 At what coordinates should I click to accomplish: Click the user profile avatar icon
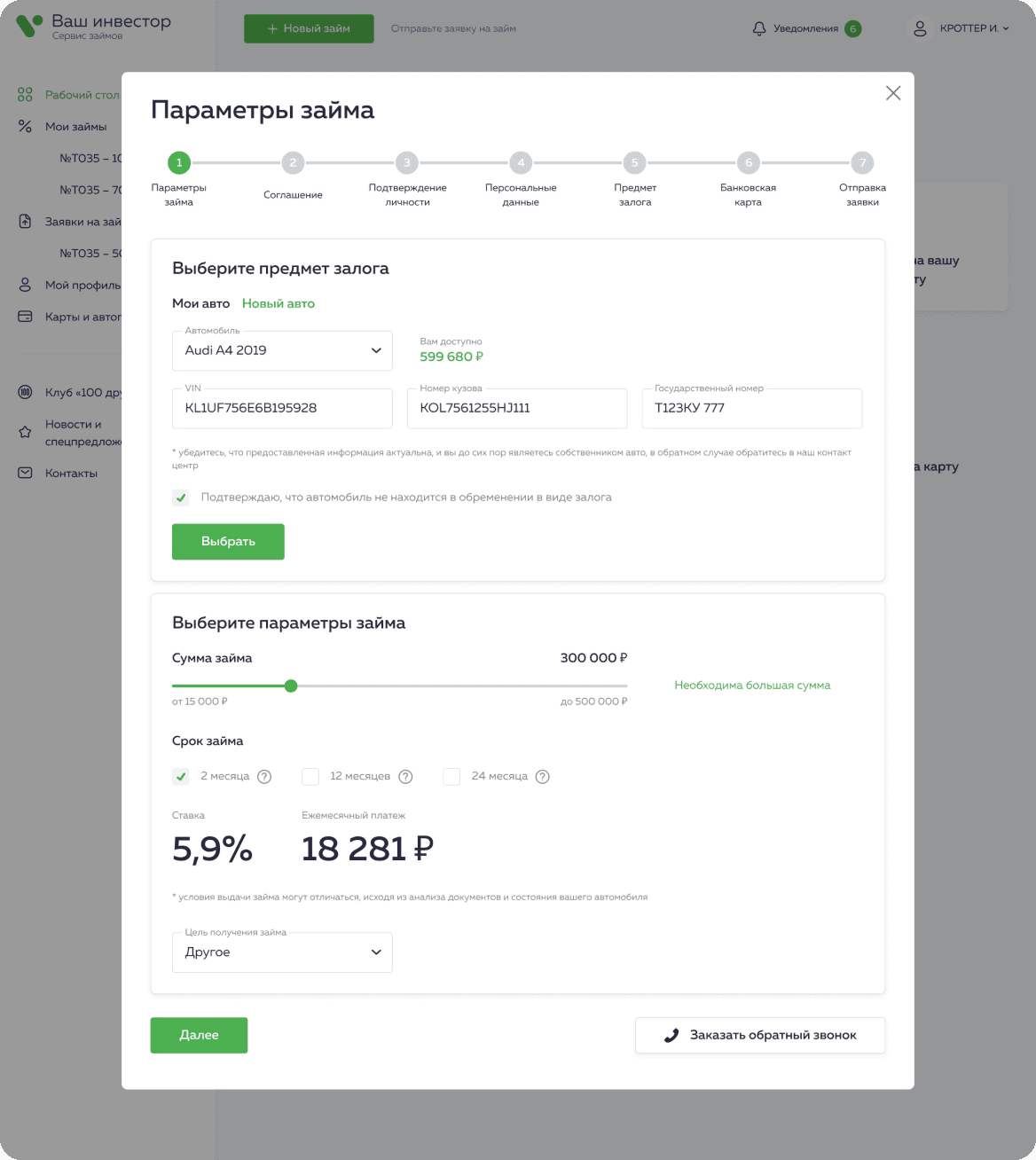[921, 28]
